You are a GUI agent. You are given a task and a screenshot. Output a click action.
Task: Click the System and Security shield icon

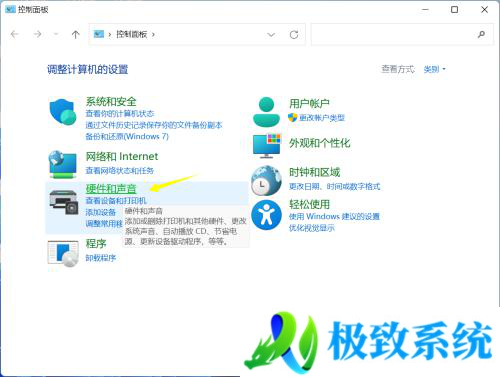(x=62, y=112)
